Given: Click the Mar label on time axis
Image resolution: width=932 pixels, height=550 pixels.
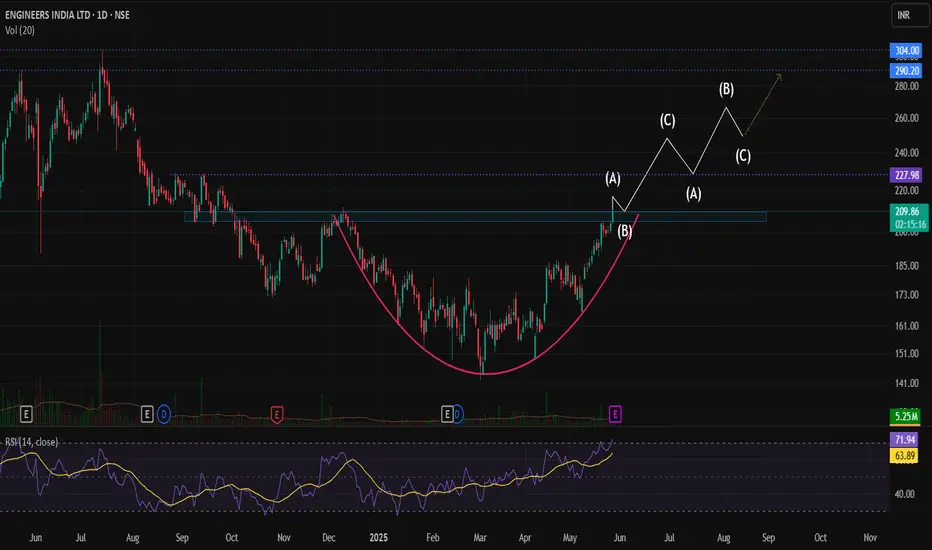Looking at the screenshot, I should (480, 538).
